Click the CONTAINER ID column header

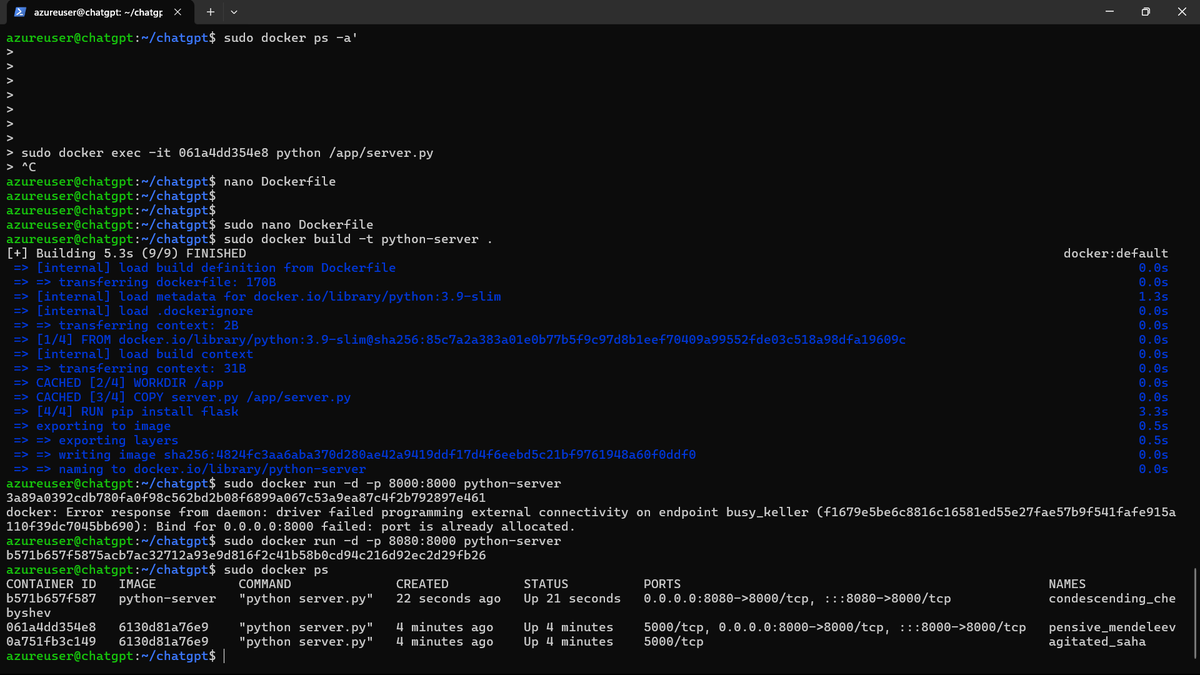click(51, 584)
